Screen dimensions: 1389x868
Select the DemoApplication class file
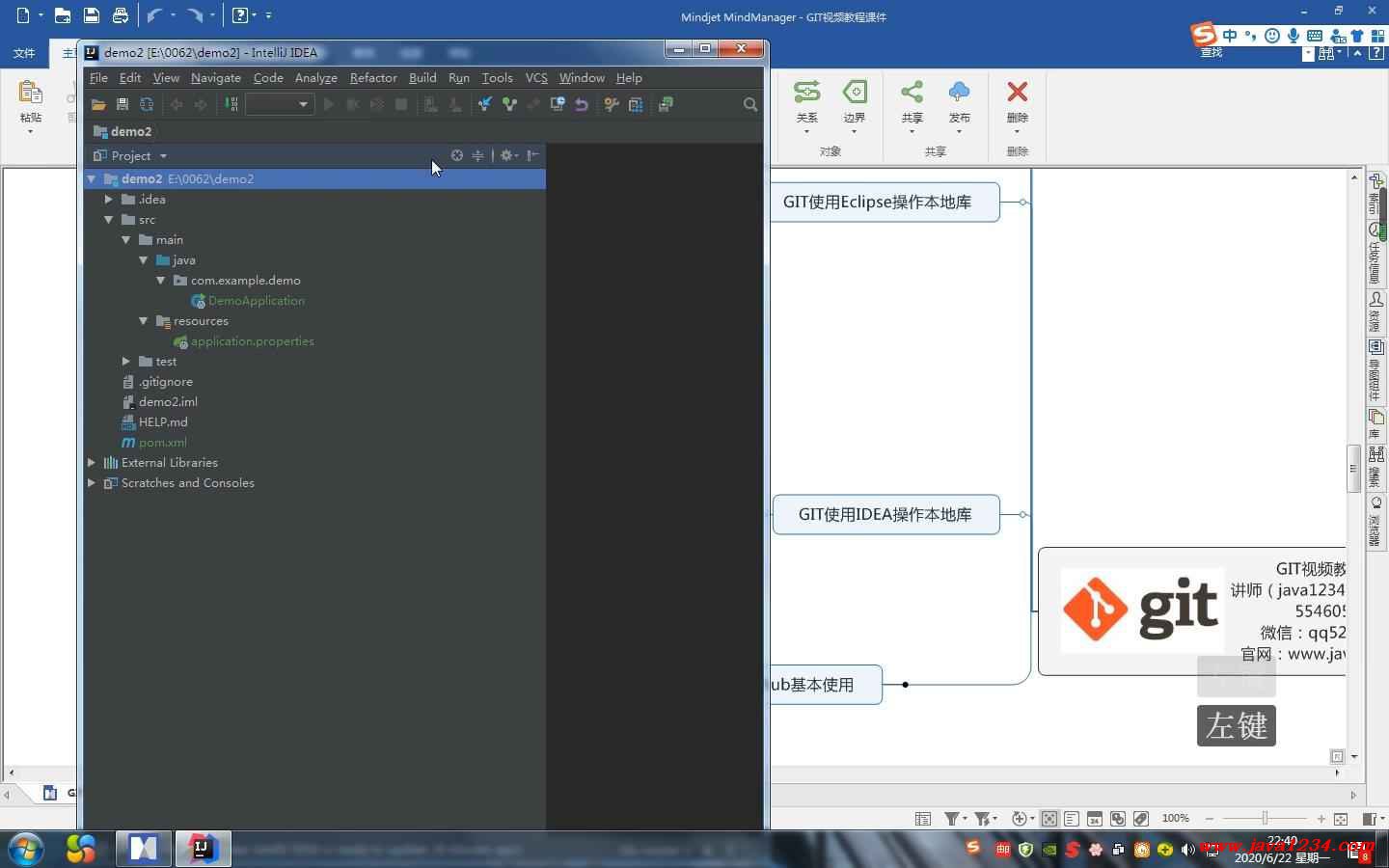(x=248, y=300)
